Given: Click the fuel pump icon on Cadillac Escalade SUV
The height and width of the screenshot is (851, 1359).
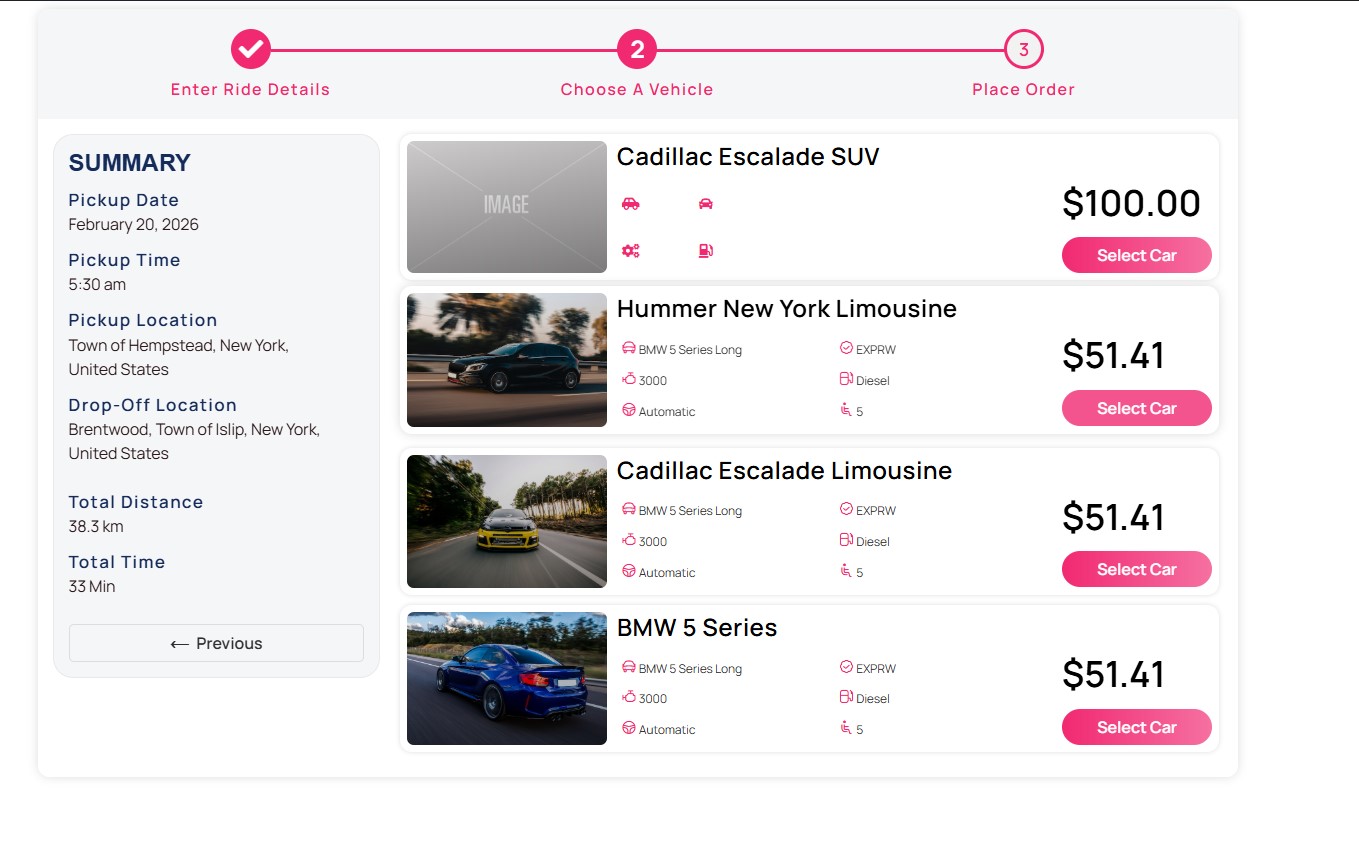Looking at the screenshot, I should tap(706, 251).
